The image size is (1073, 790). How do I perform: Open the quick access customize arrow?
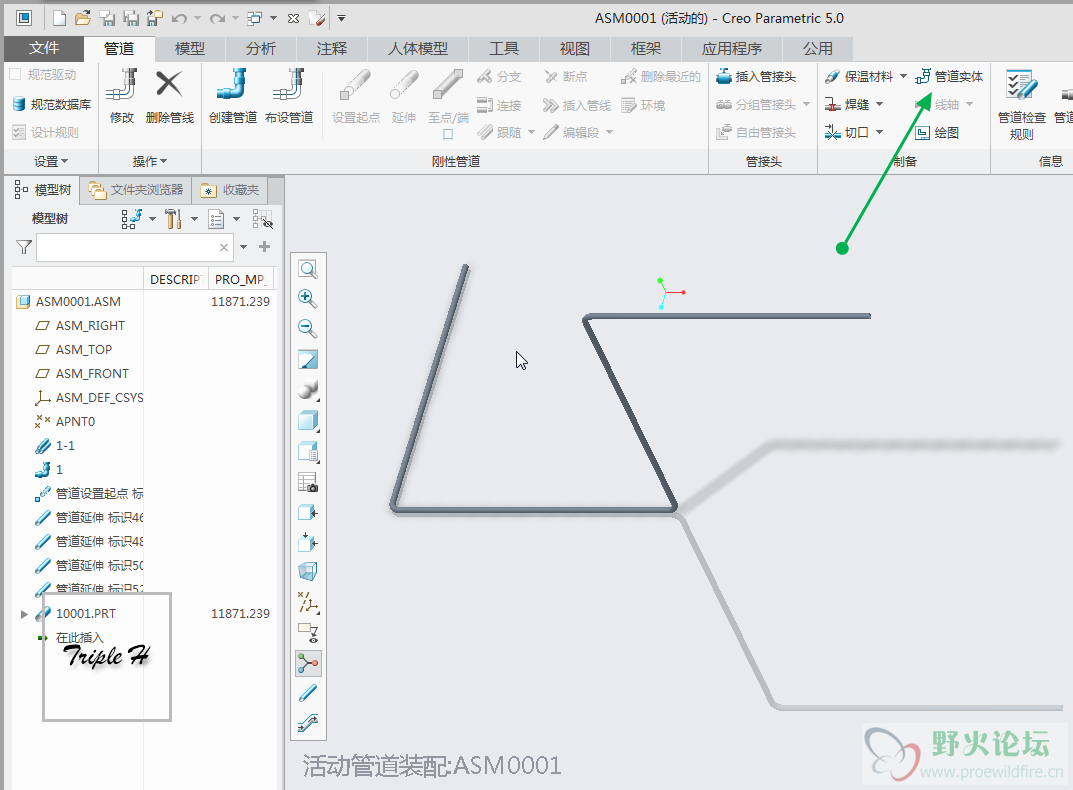pos(341,18)
